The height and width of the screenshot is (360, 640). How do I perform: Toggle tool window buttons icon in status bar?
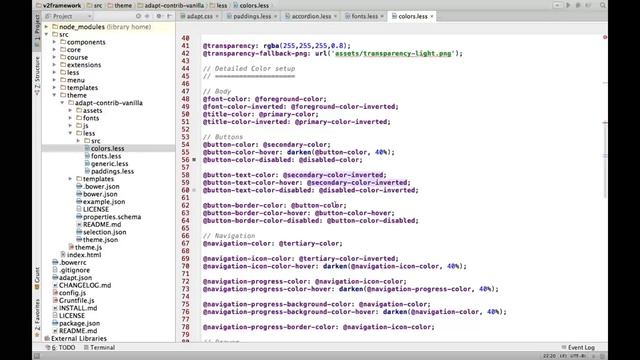click(37, 356)
